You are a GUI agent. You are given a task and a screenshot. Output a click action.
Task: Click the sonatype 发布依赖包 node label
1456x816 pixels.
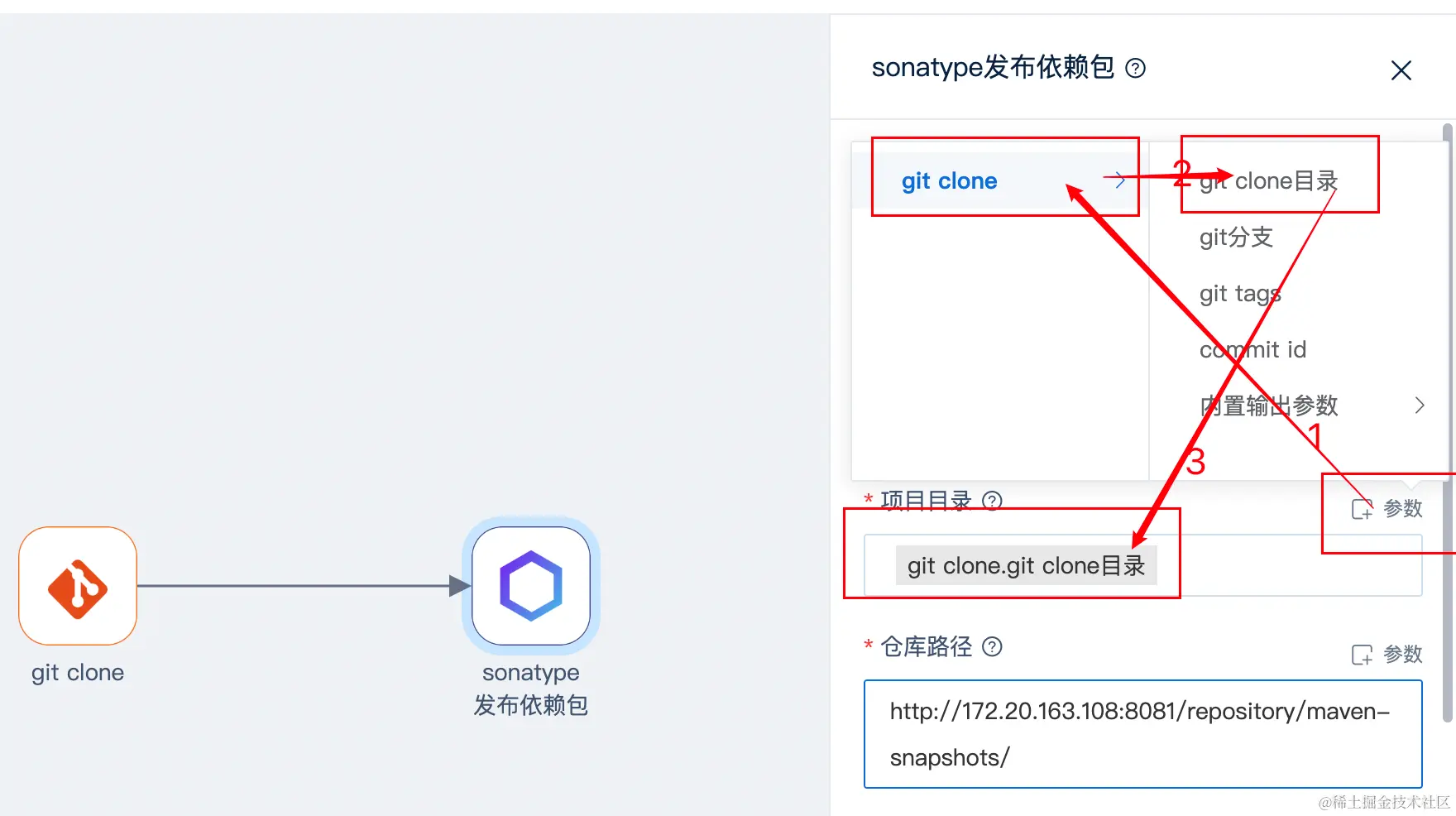pyautogui.click(x=531, y=689)
